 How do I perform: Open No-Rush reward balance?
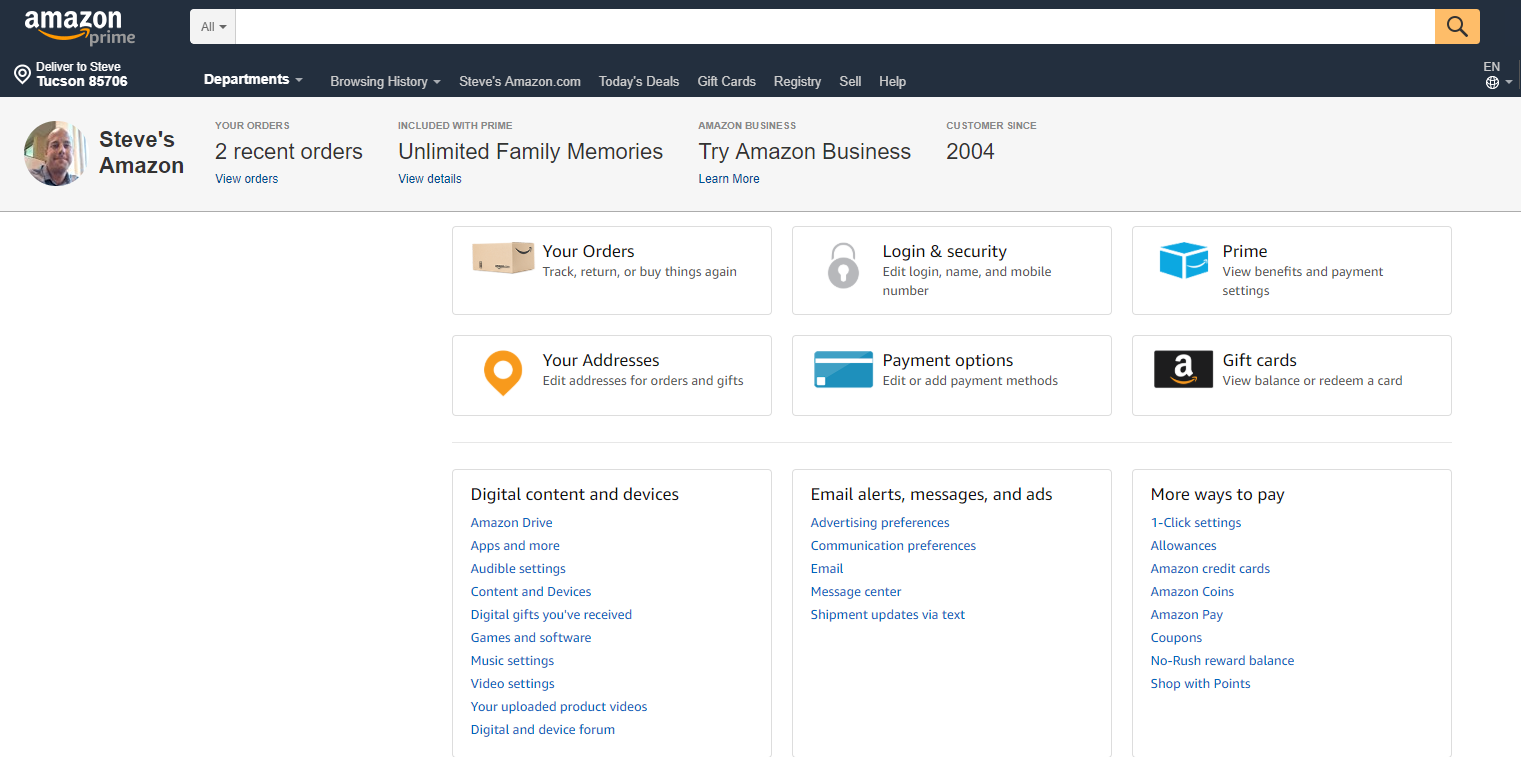coord(1223,661)
